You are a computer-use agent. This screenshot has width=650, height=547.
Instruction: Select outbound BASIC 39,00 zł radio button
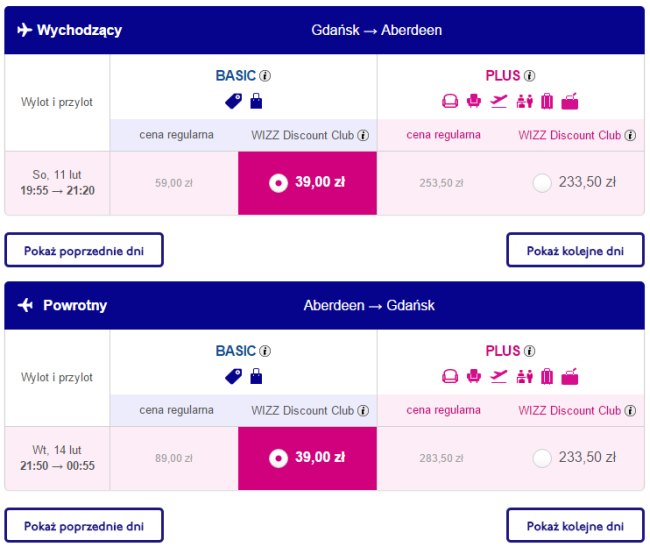[x=278, y=183]
